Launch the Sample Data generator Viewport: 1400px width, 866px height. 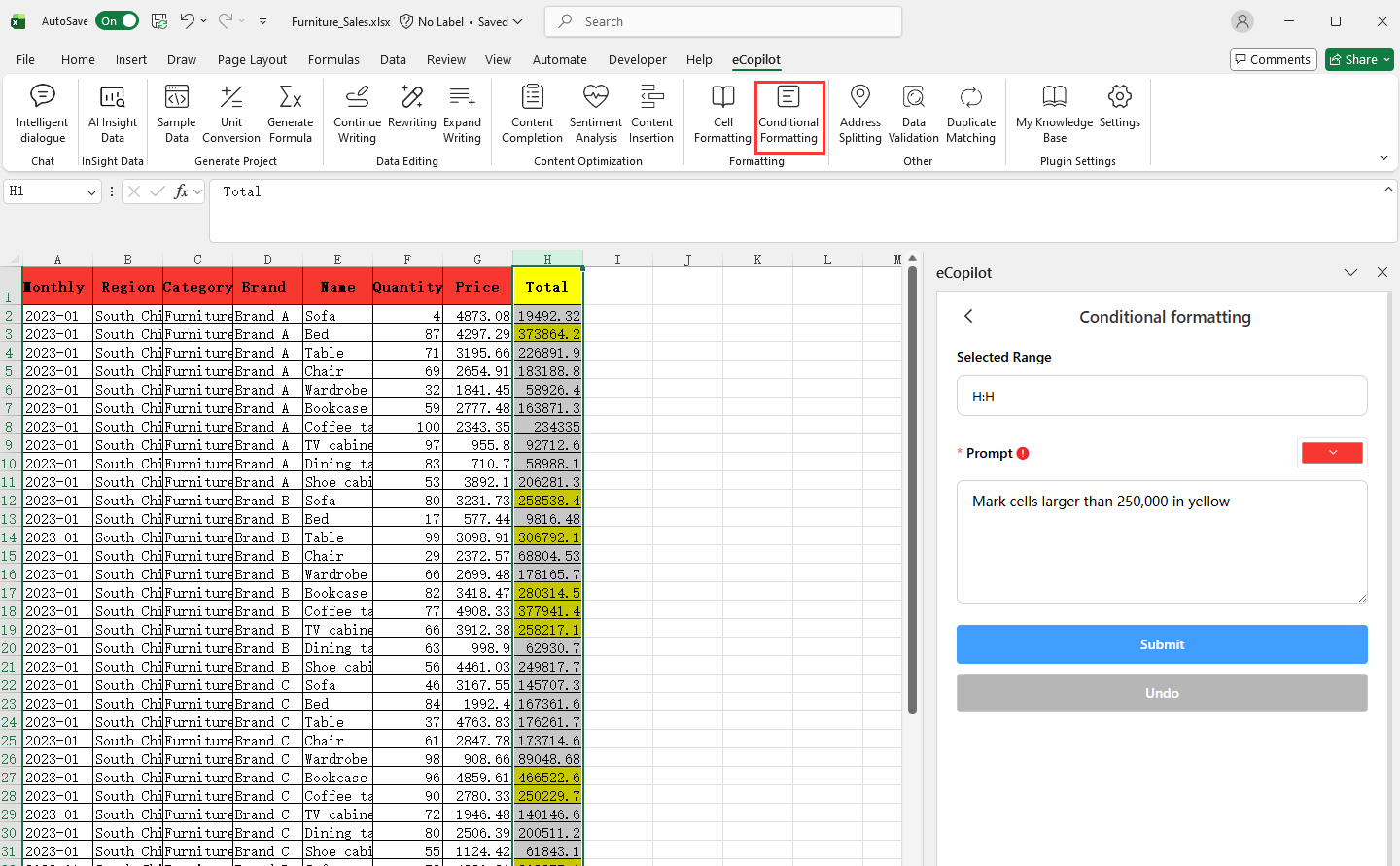[176, 114]
